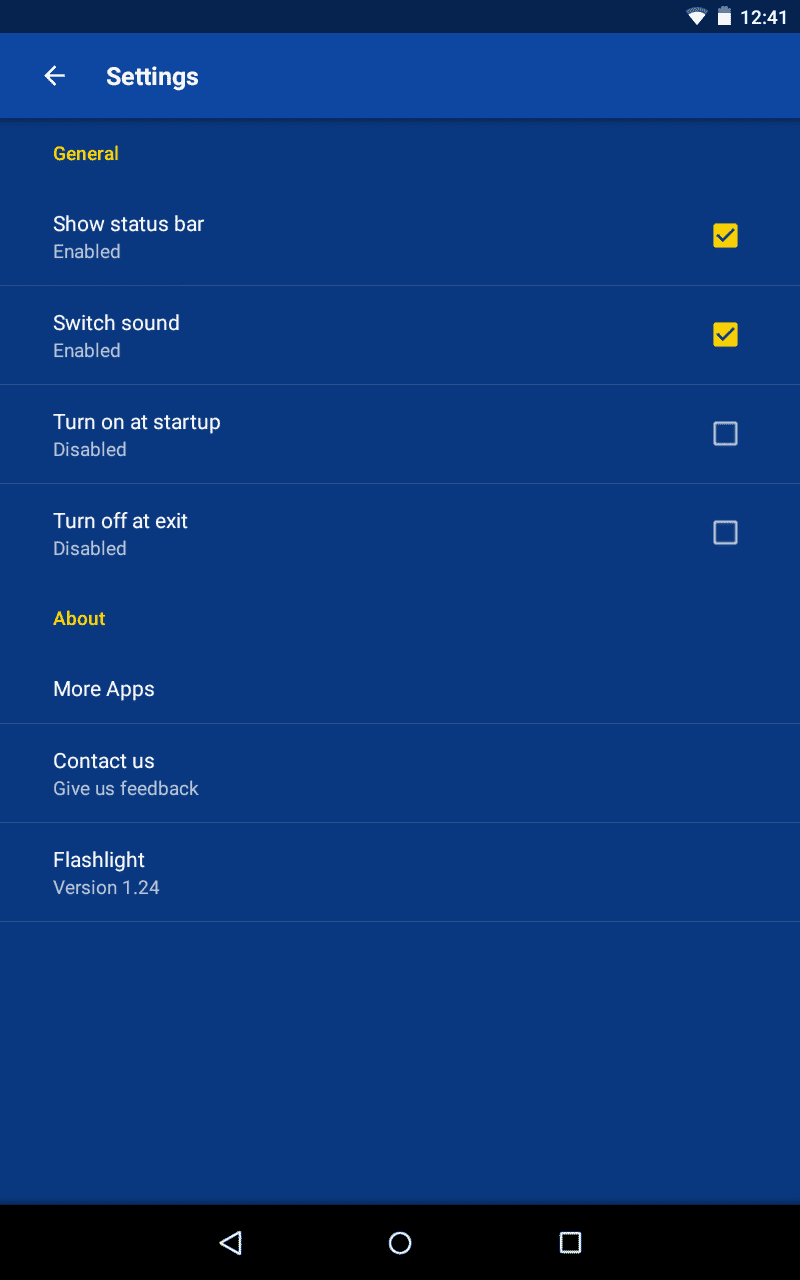Open recent apps with the square button

tap(570, 1242)
